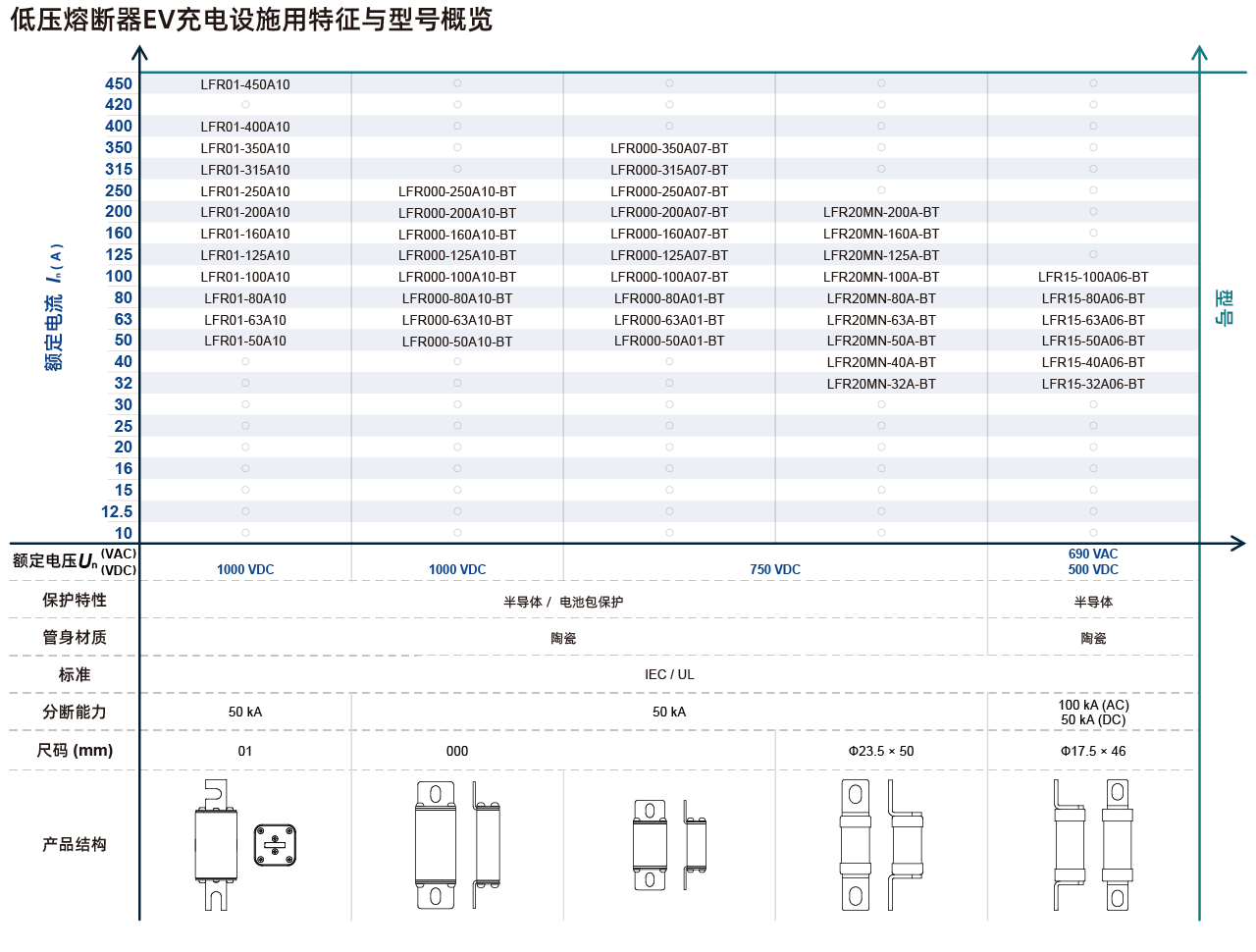Click the IEC / UL standard cell
Screen dimensions: 1256x952
[669, 674]
